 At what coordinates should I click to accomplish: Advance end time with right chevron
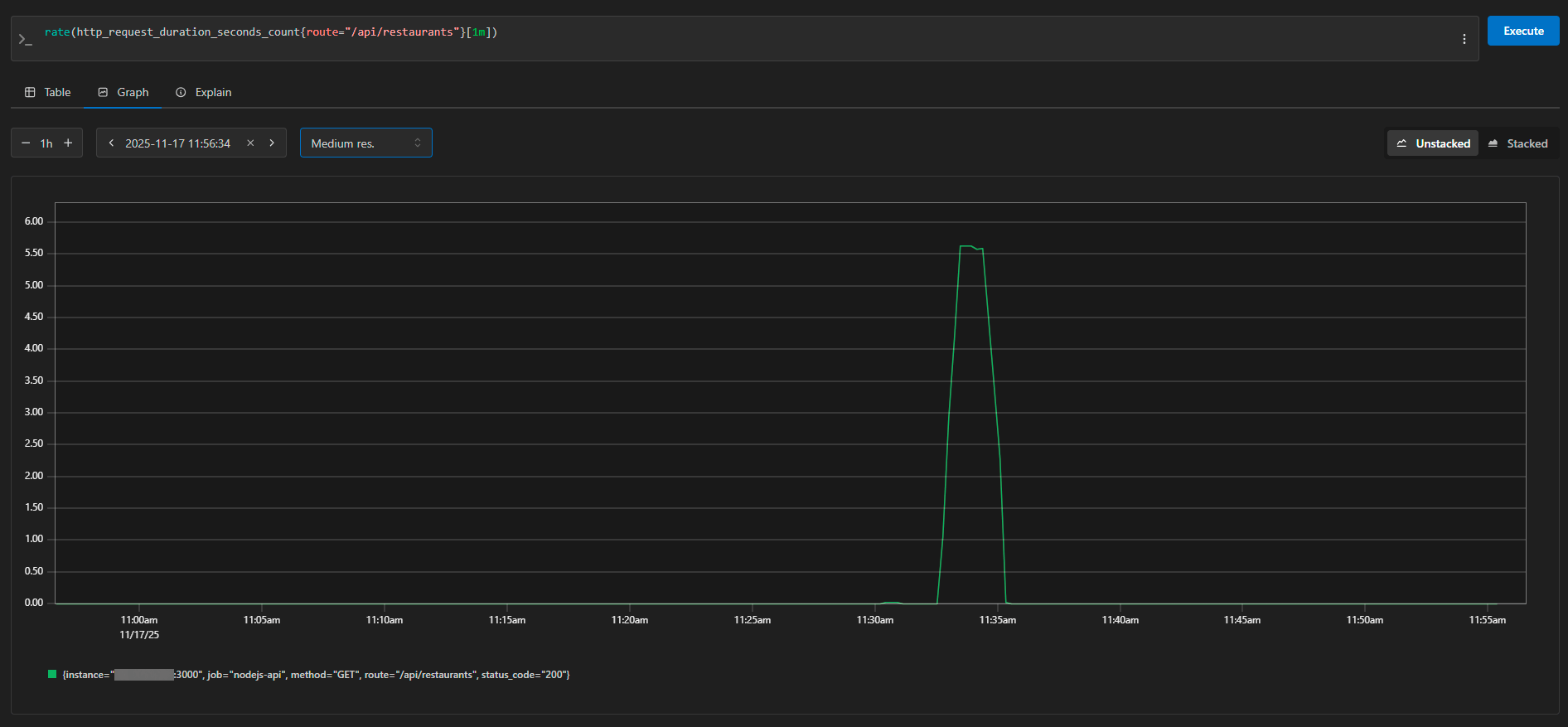coord(272,143)
